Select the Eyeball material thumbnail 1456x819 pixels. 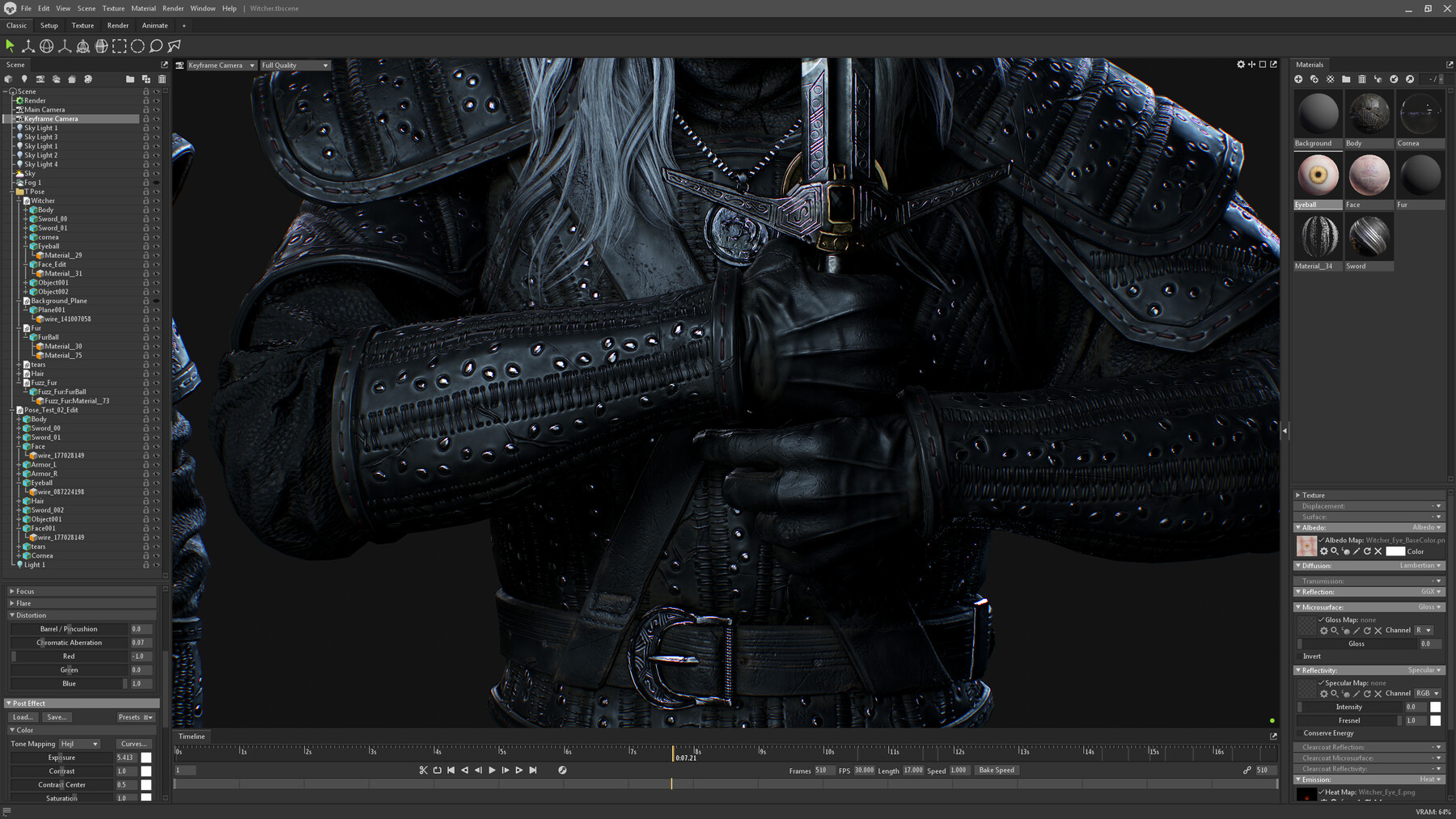click(x=1317, y=174)
